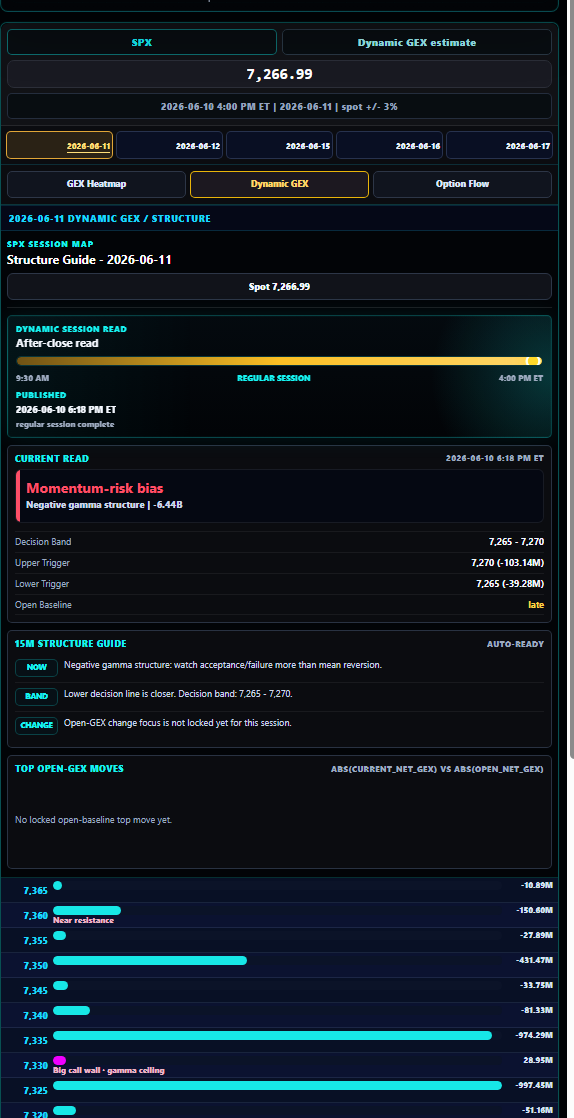Click the Open Baseline 'late' value
The image size is (574, 1118).
(x=535, y=605)
